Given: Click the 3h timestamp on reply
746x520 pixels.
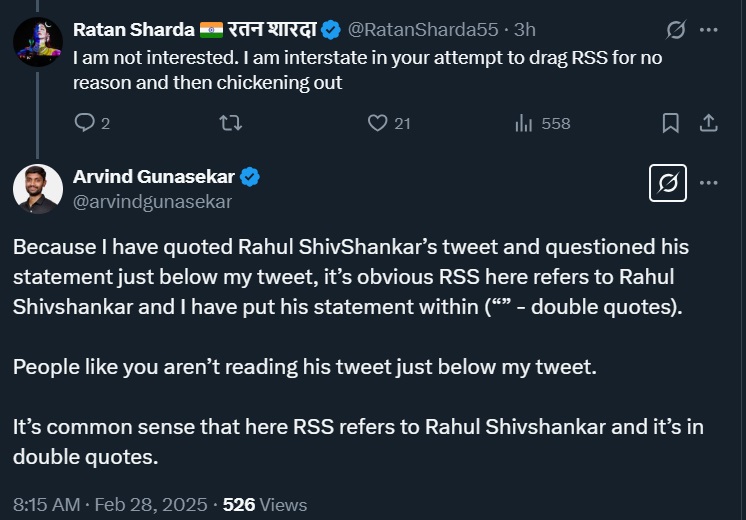Looking at the screenshot, I should (x=525, y=30).
